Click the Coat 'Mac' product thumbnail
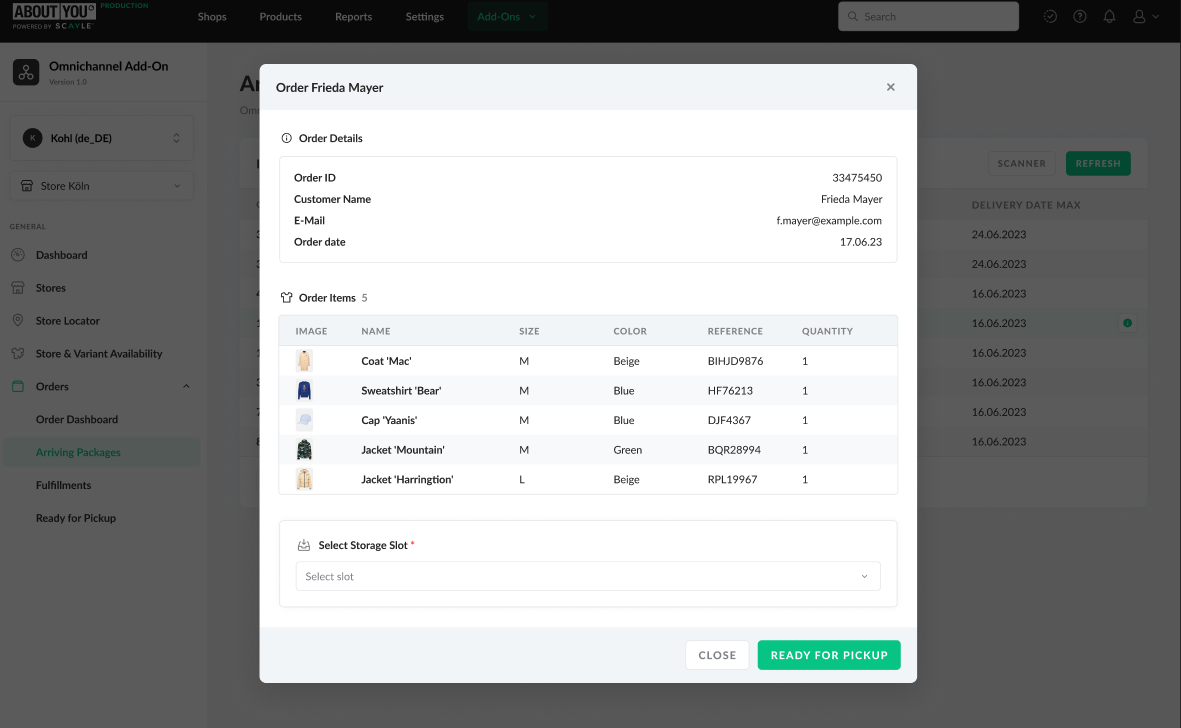The image size is (1181, 728). pos(305,361)
